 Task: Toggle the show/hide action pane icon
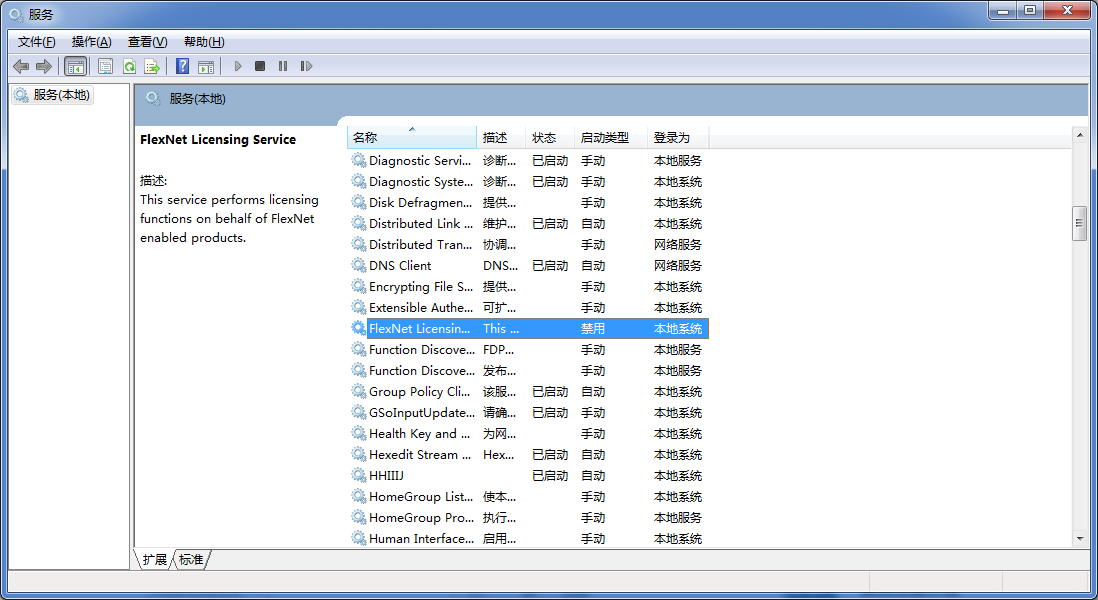click(x=206, y=67)
